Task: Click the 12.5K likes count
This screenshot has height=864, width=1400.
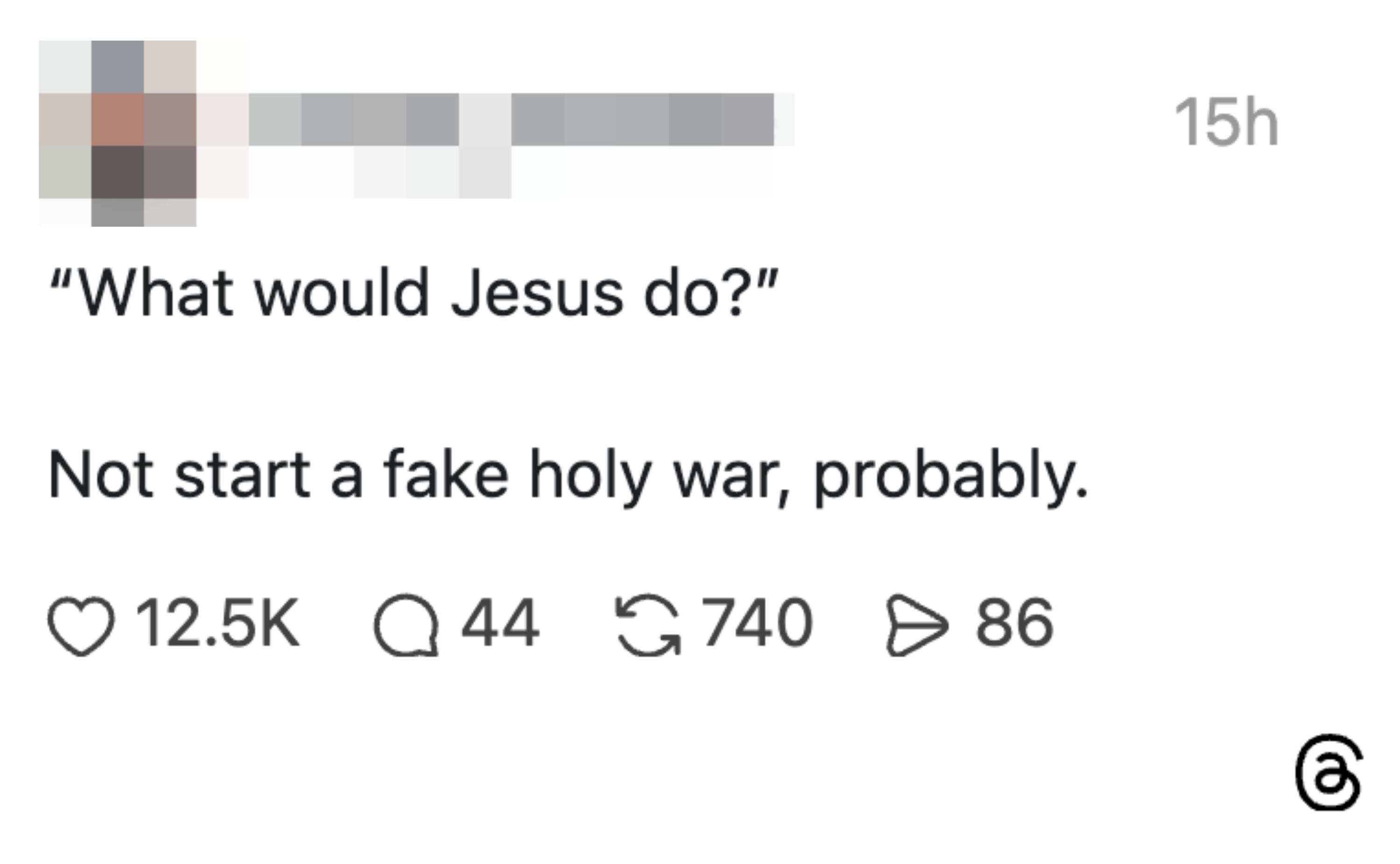Action: pyautogui.click(x=217, y=623)
